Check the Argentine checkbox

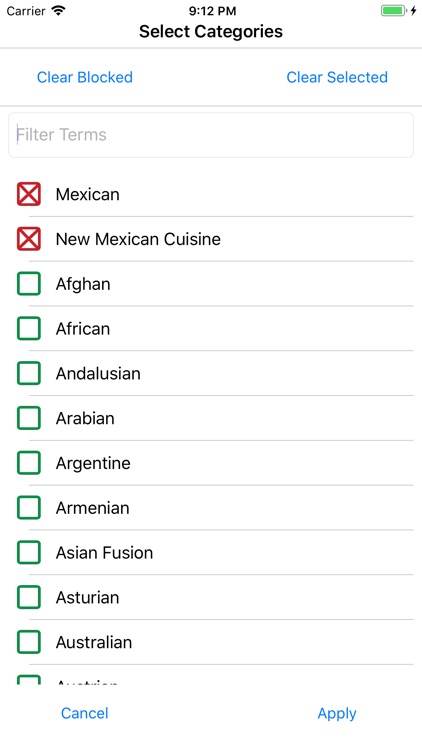click(x=29, y=463)
